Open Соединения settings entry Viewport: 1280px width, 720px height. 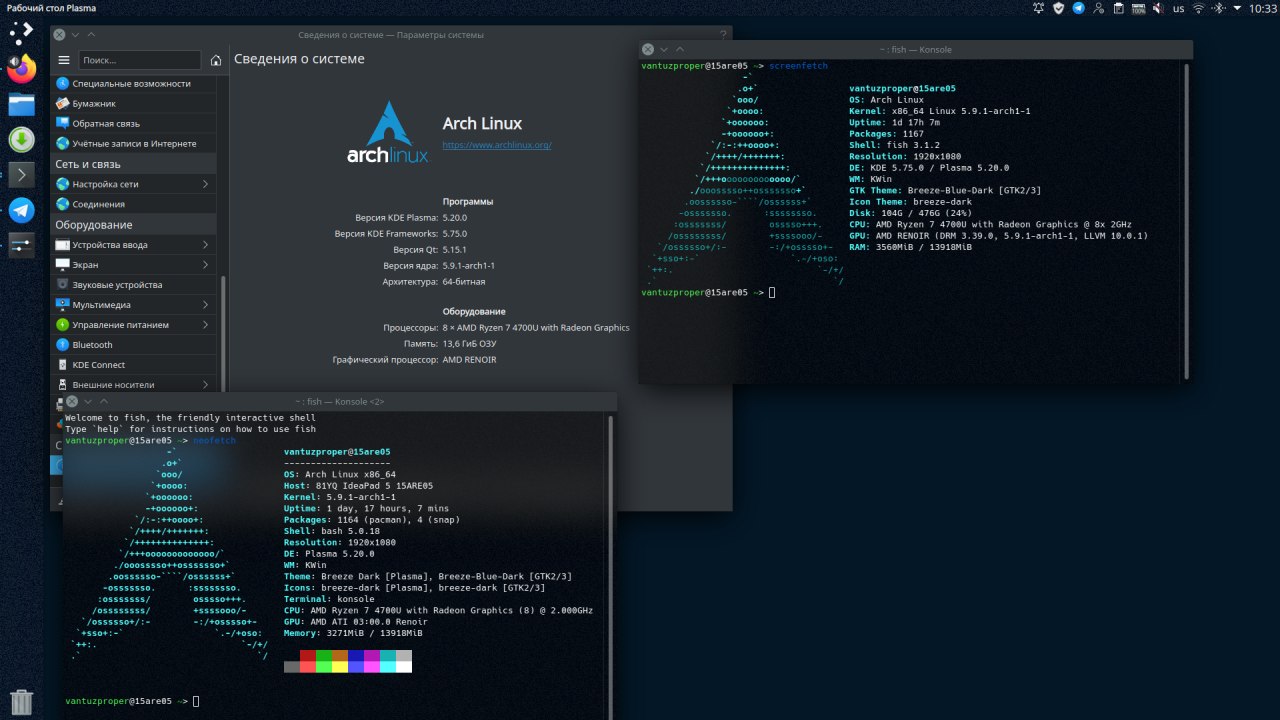point(135,204)
